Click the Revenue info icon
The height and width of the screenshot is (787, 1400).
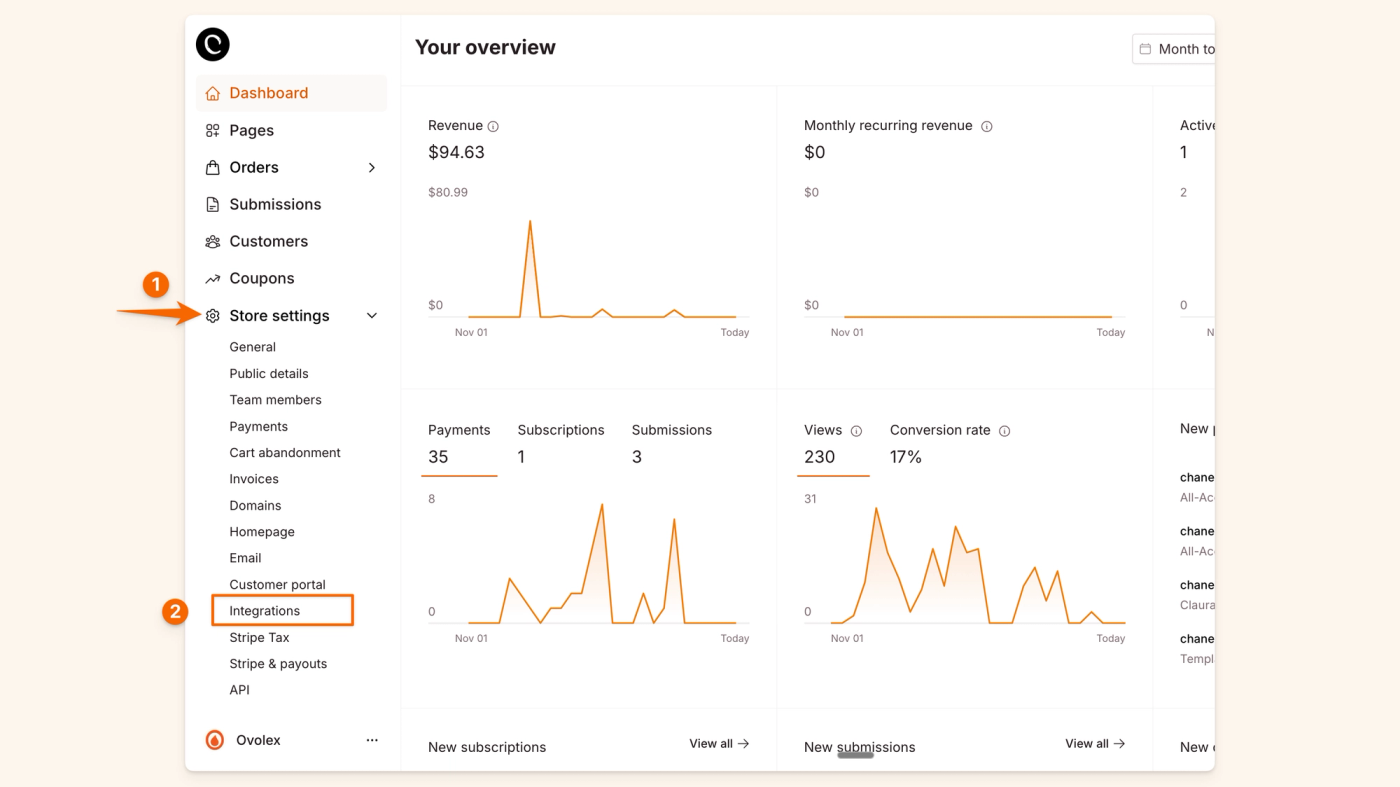pos(491,125)
